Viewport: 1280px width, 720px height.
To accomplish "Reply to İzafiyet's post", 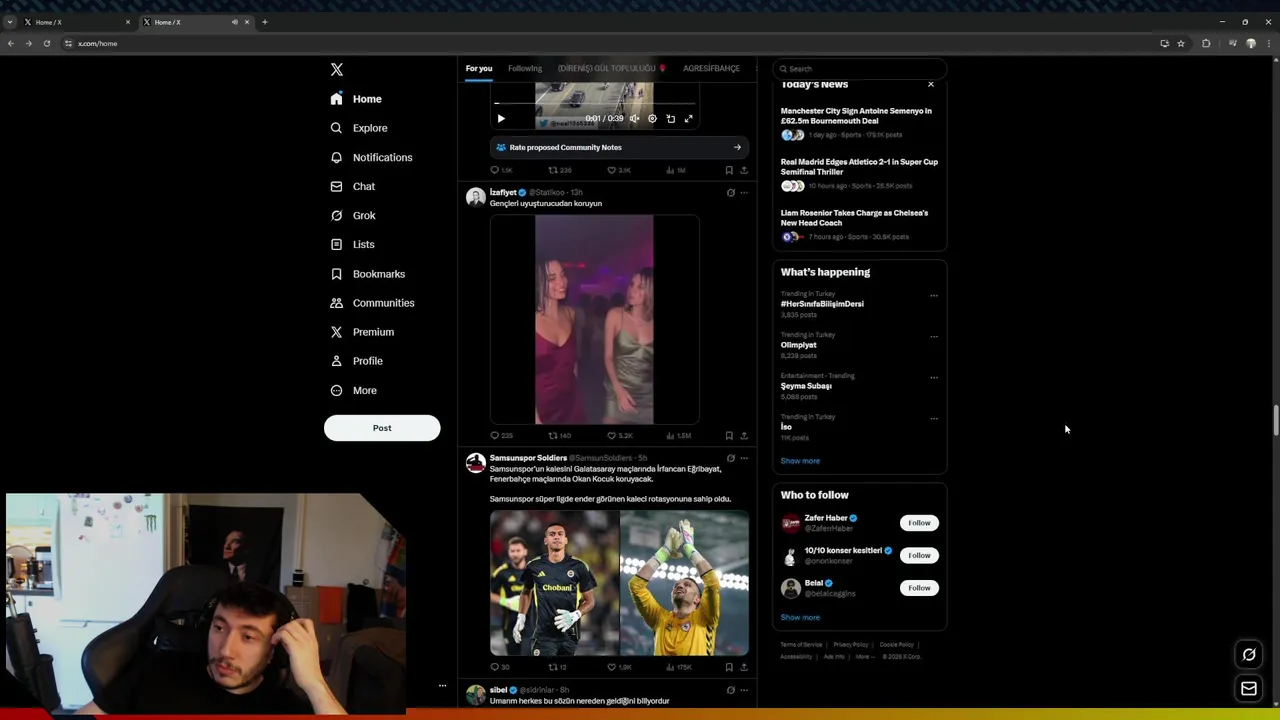I will click(x=501, y=436).
